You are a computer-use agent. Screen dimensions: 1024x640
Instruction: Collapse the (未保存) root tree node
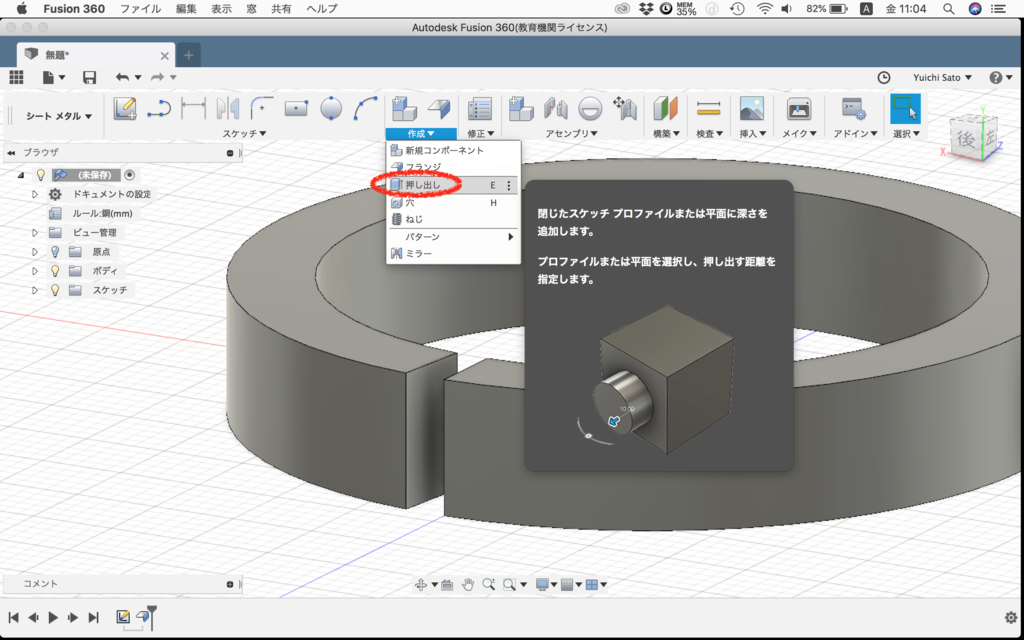[21, 175]
